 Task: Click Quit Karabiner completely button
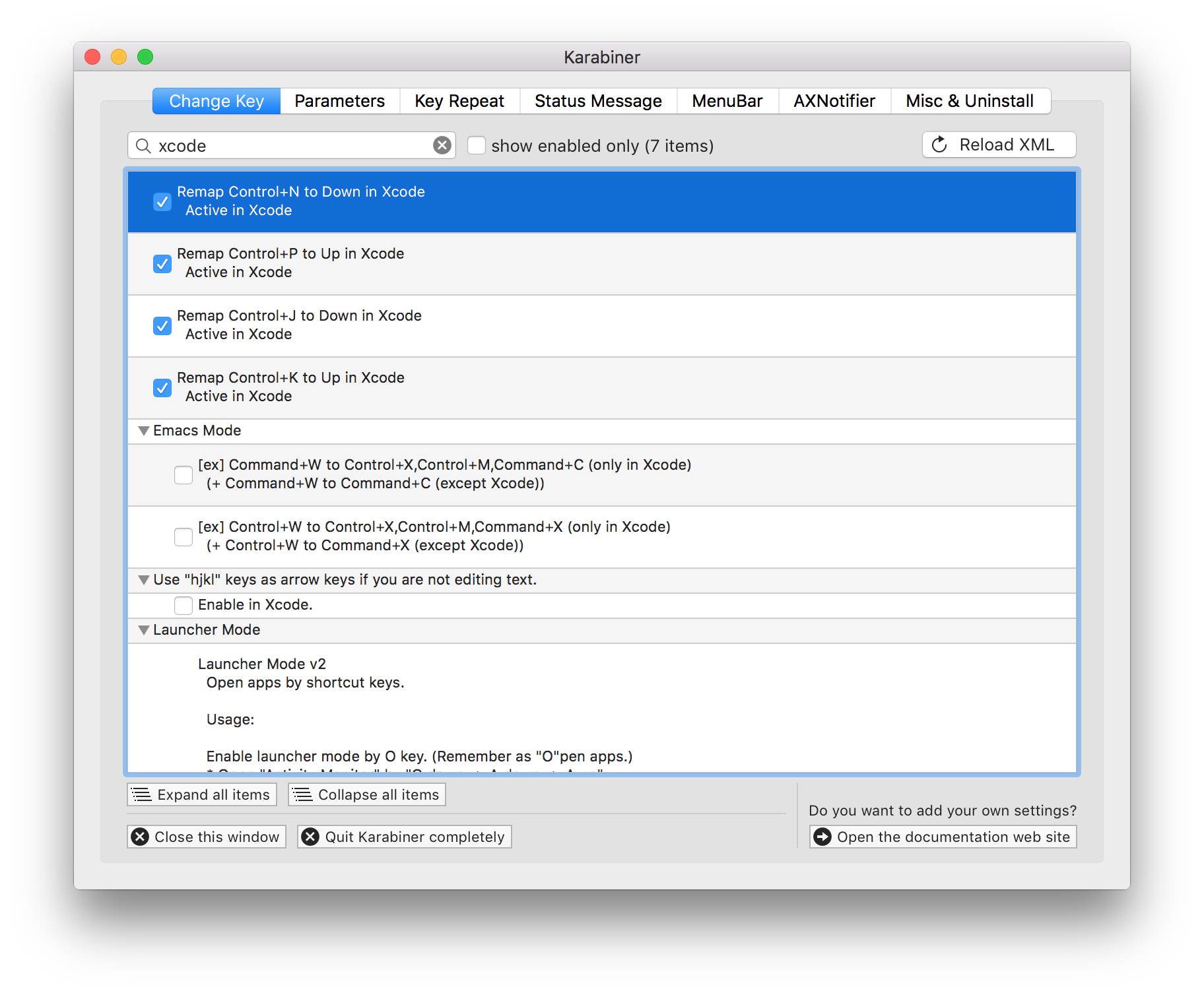[405, 837]
